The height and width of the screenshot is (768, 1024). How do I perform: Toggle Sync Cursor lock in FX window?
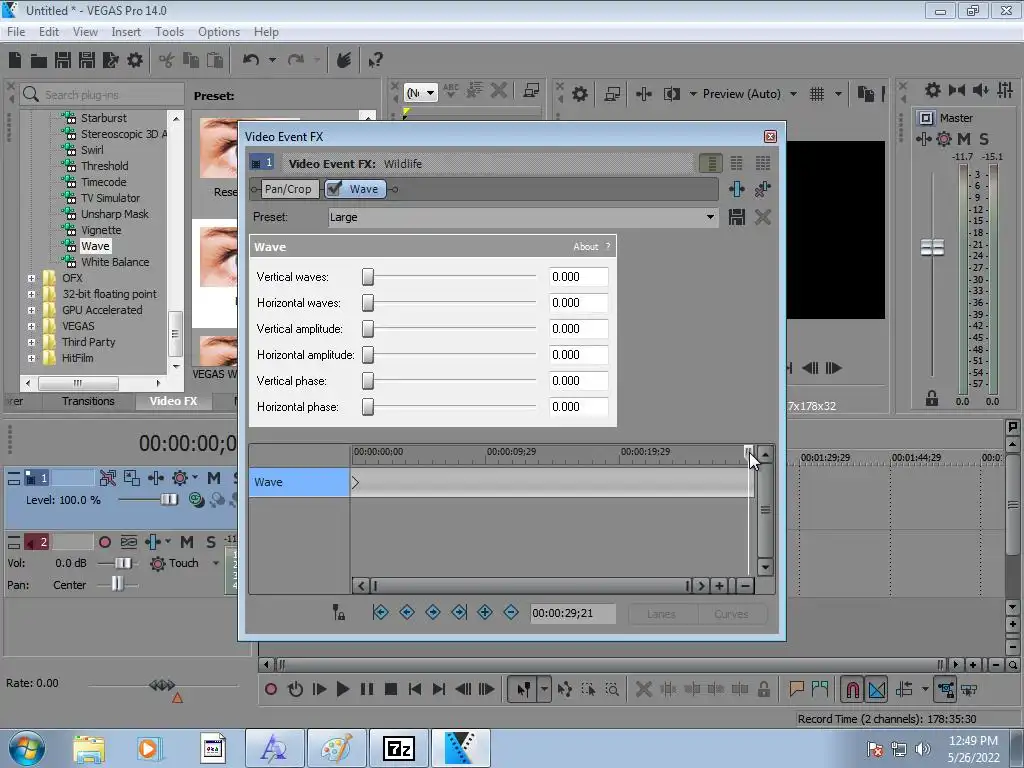[338, 613]
